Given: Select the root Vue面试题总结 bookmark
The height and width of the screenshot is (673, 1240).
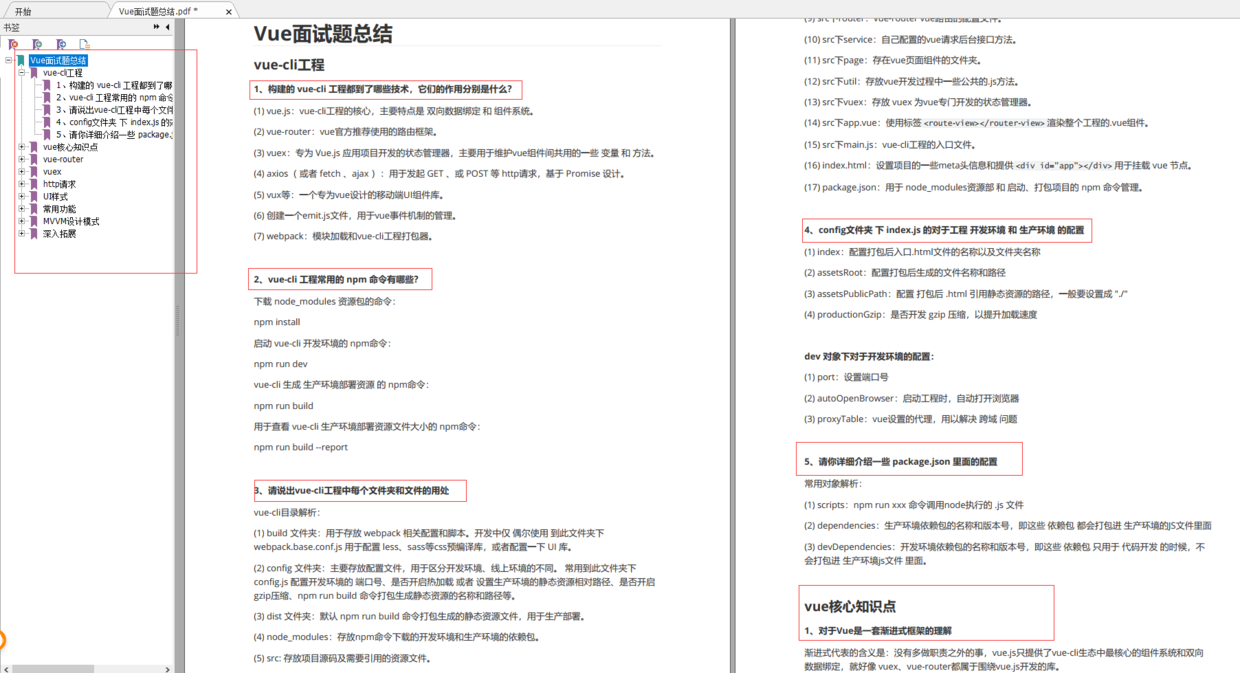Looking at the screenshot, I should pos(60,58).
